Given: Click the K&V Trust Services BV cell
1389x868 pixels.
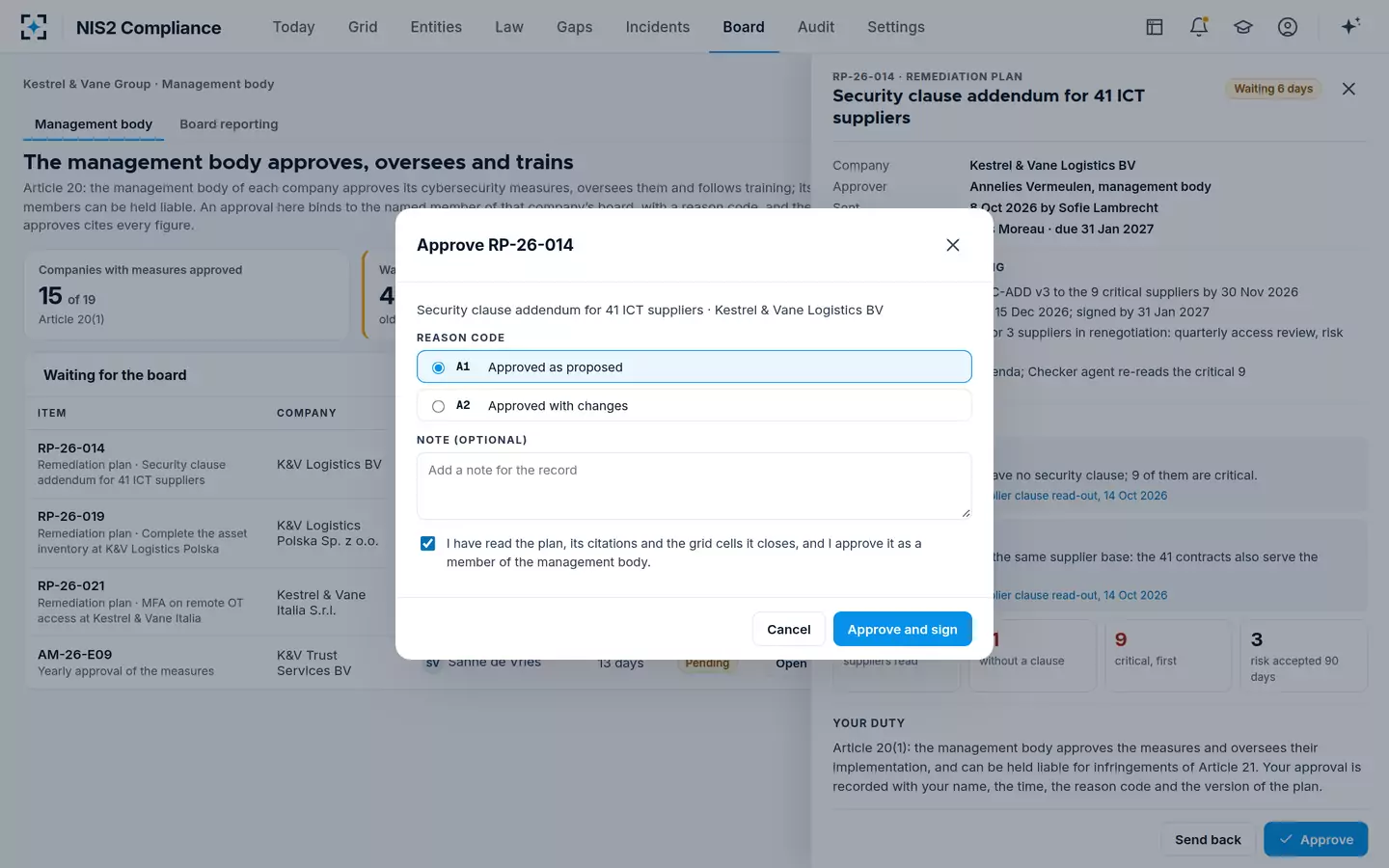Looking at the screenshot, I should coord(314,663).
